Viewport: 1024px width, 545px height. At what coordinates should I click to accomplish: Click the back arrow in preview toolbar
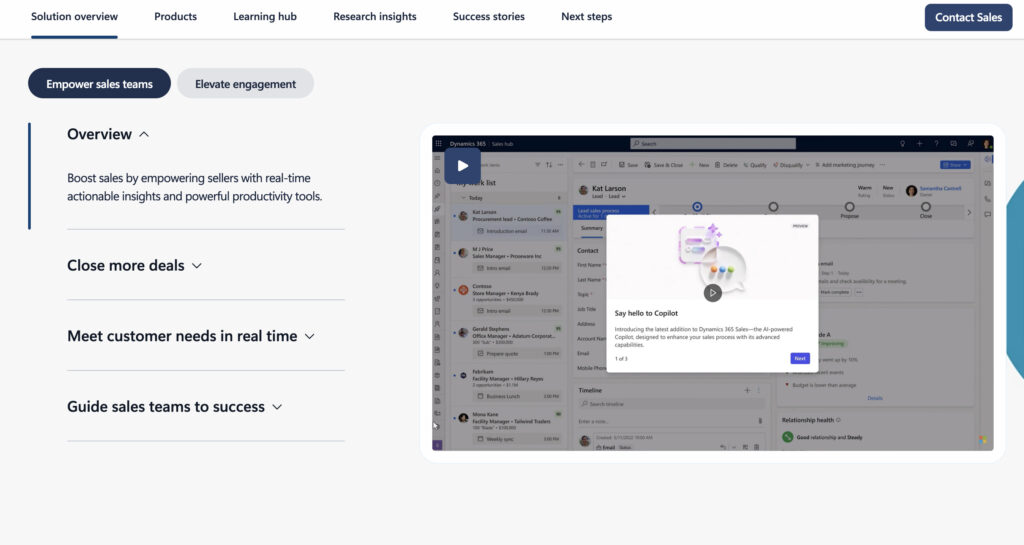click(x=581, y=164)
